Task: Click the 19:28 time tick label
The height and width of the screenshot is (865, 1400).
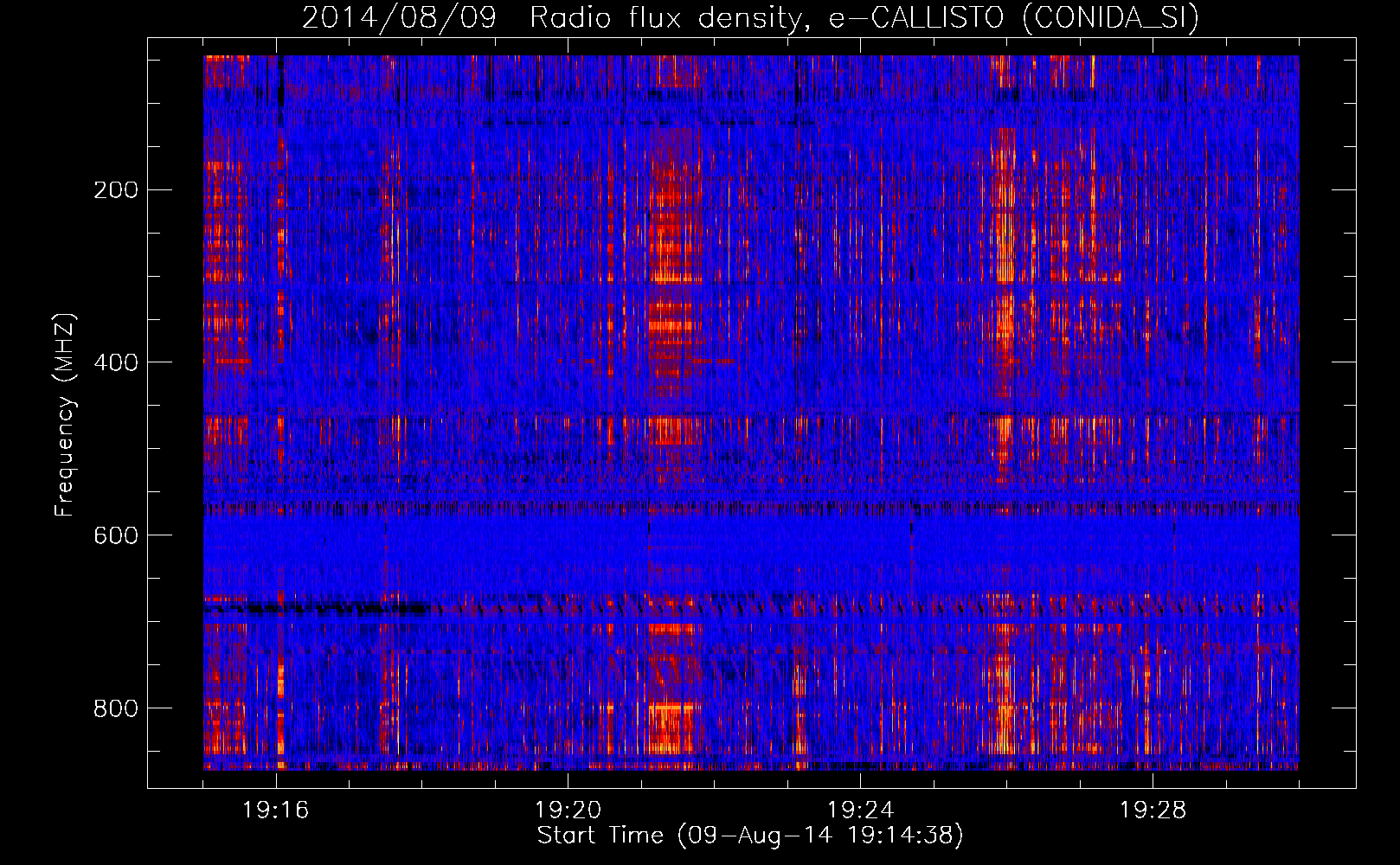Action: [1153, 811]
